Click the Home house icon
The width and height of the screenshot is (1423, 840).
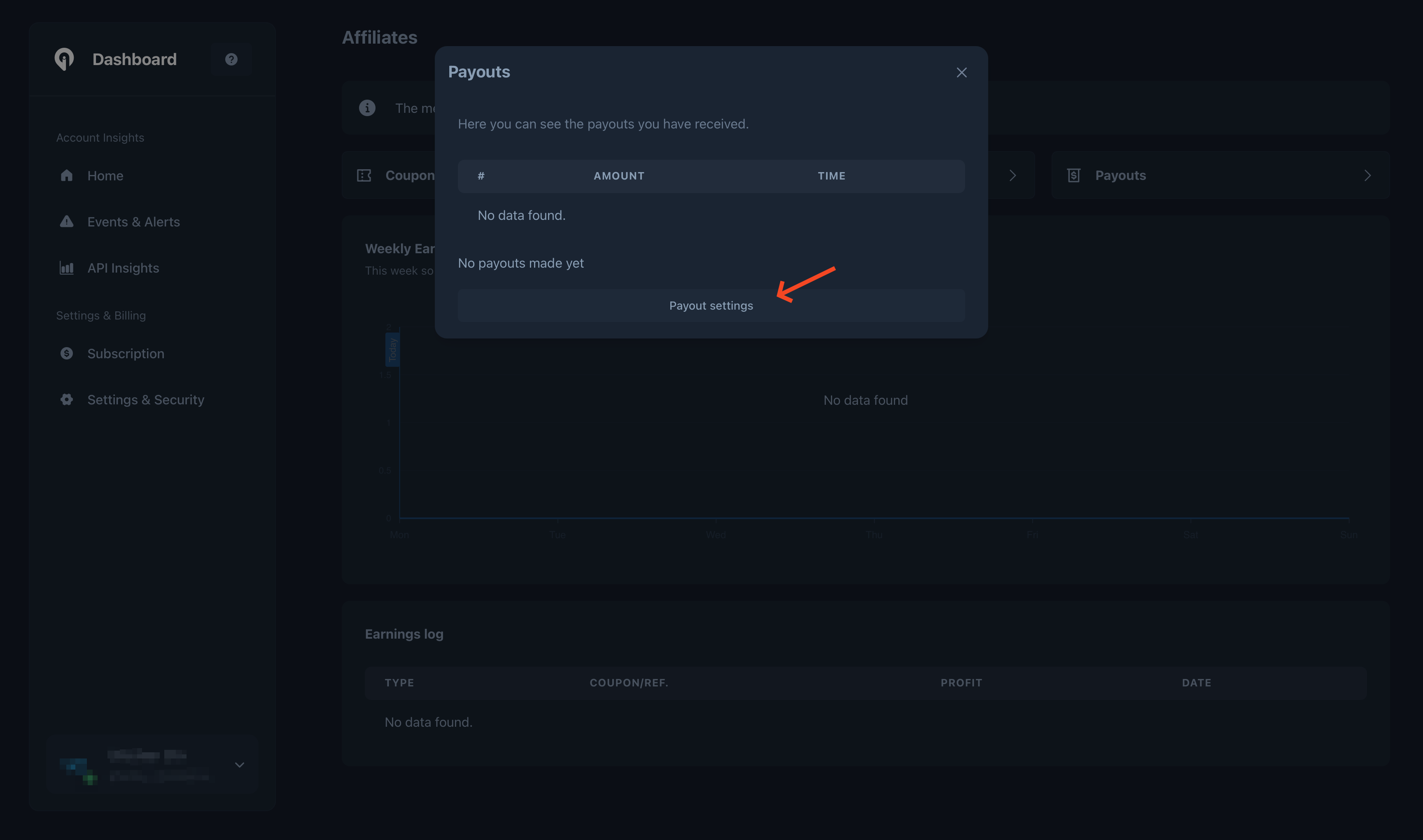67,175
